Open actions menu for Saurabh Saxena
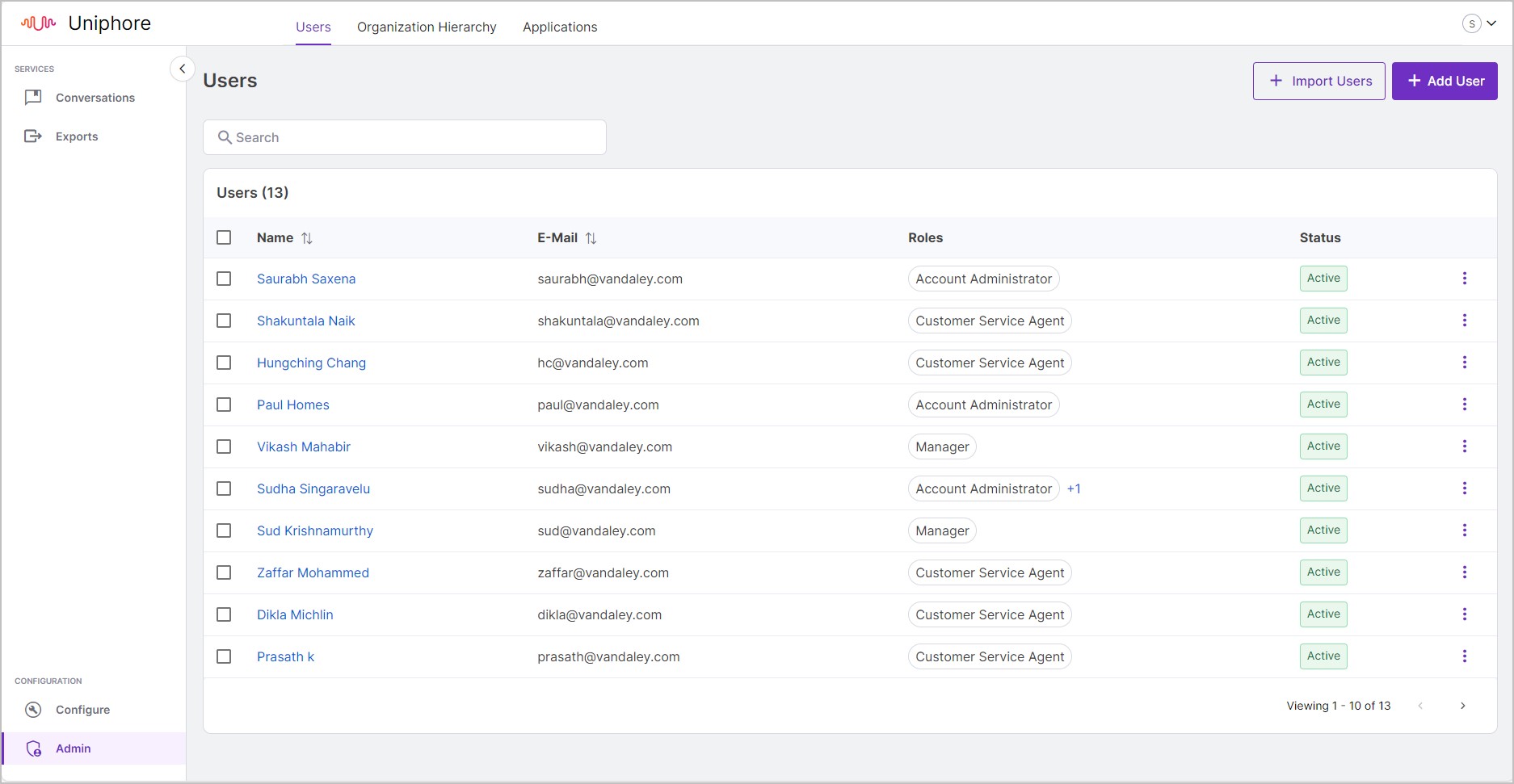The height and width of the screenshot is (784, 1514). point(1464,279)
